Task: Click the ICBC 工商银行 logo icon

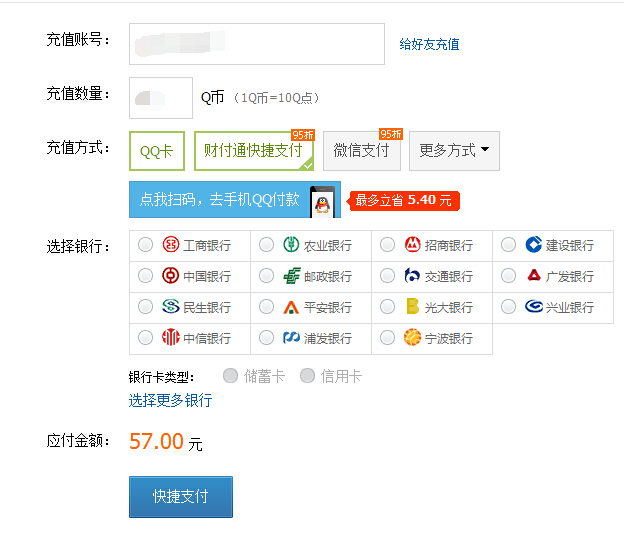Action: (x=171, y=244)
